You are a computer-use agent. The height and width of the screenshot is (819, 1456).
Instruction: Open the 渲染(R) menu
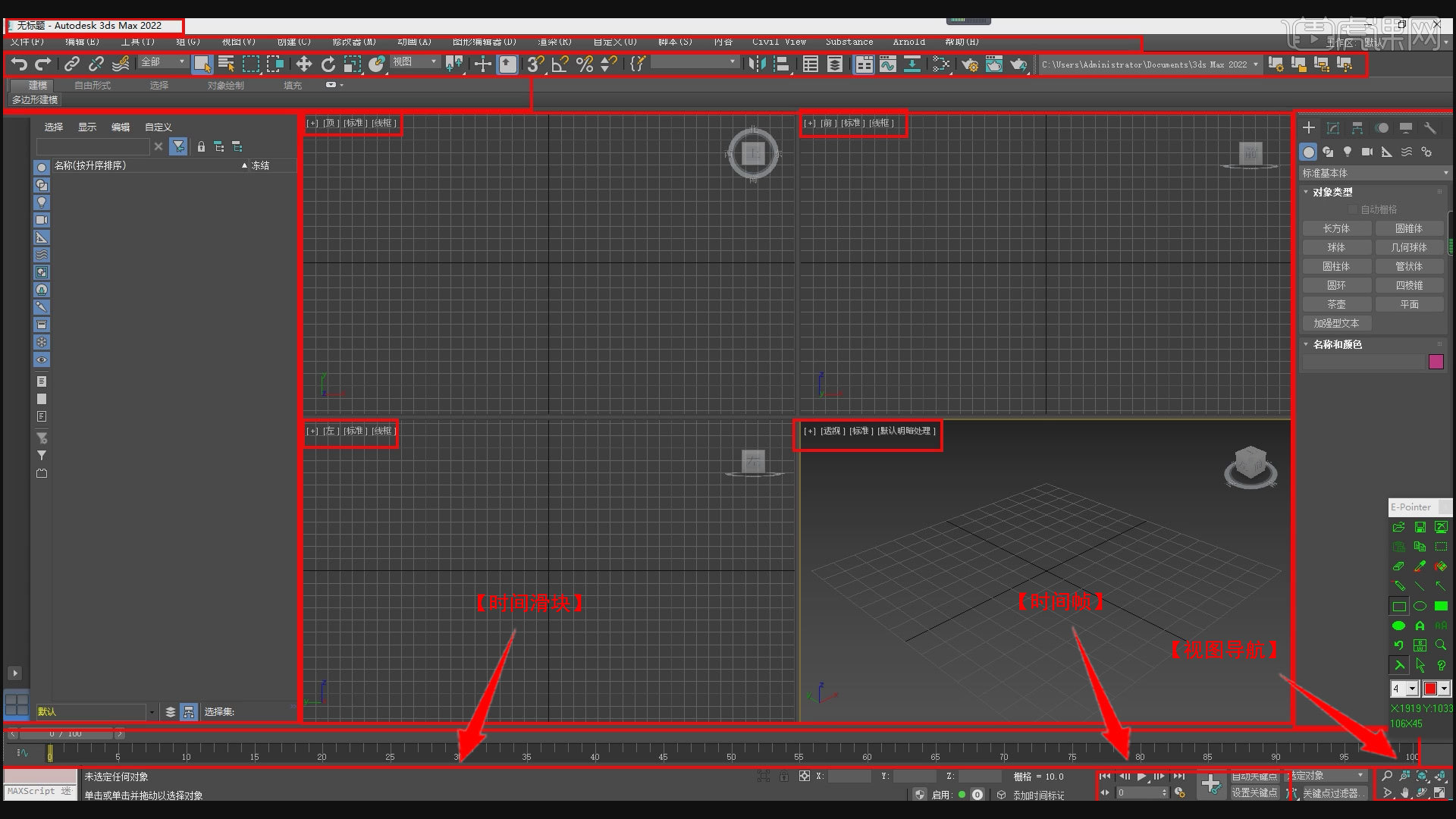tap(554, 42)
